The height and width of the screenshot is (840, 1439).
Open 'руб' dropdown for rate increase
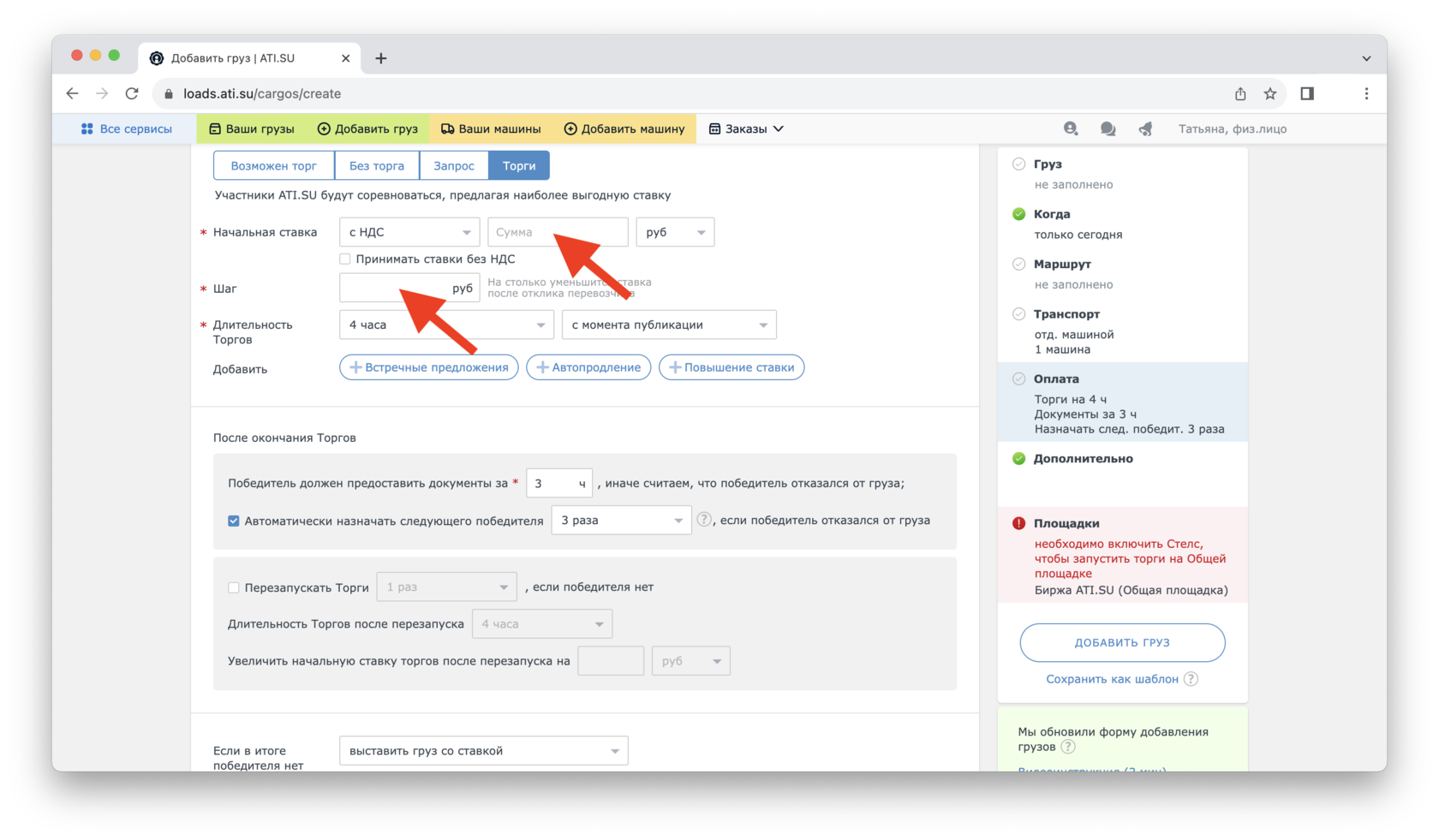coord(691,660)
